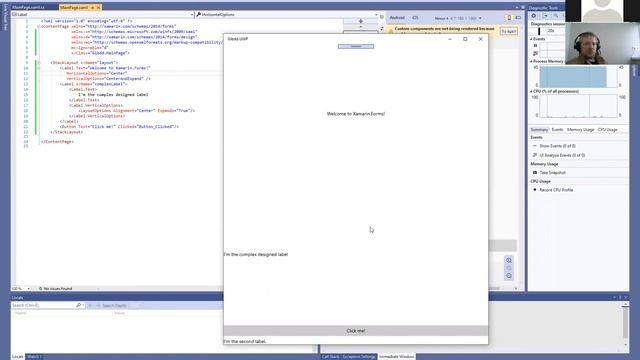640x360 pixels.
Task: Click the Welcome to Xamarin.Forms! label
Action: click(356, 114)
